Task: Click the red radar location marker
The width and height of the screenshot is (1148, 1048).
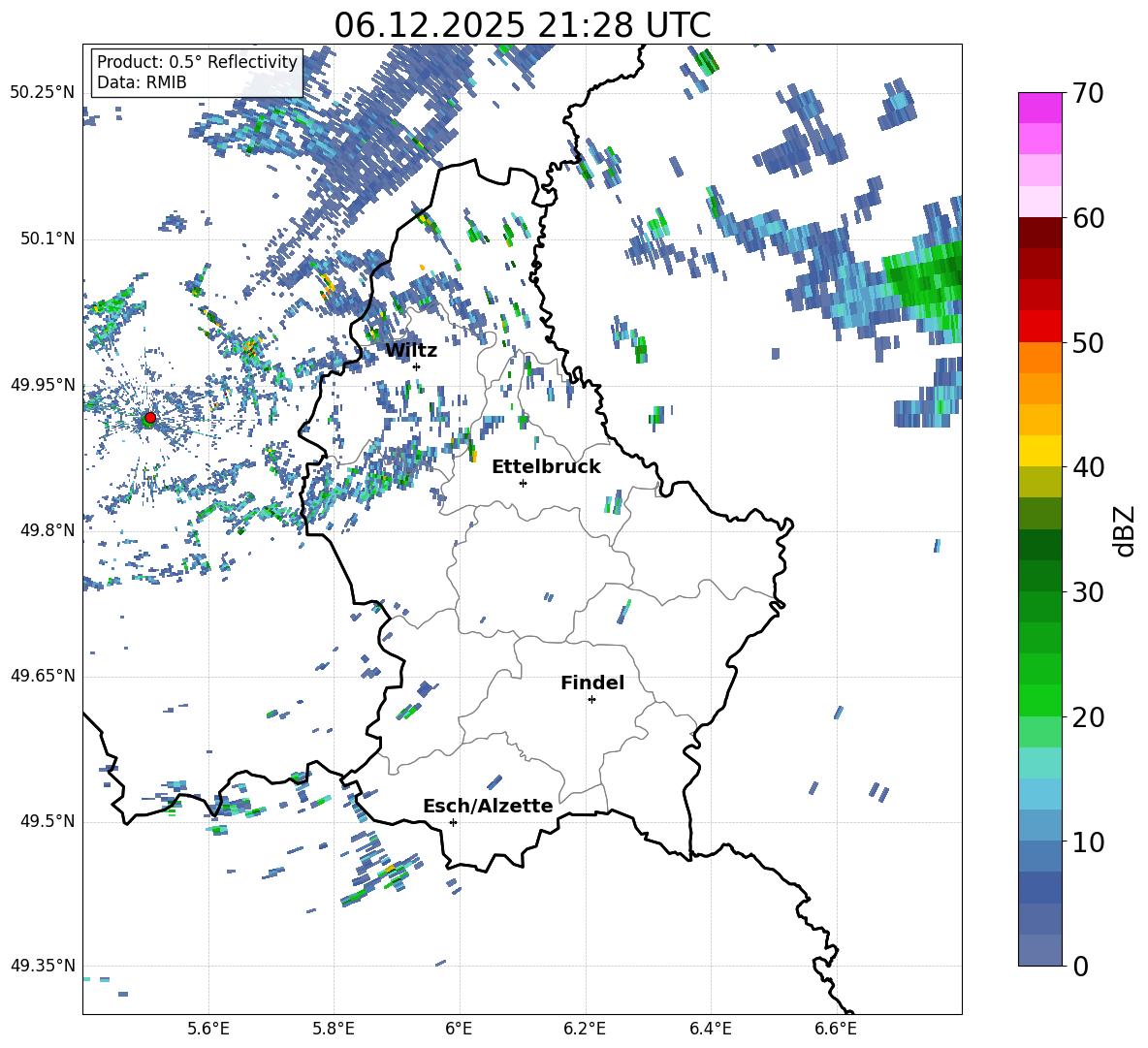Action: pyautogui.click(x=150, y=418)
